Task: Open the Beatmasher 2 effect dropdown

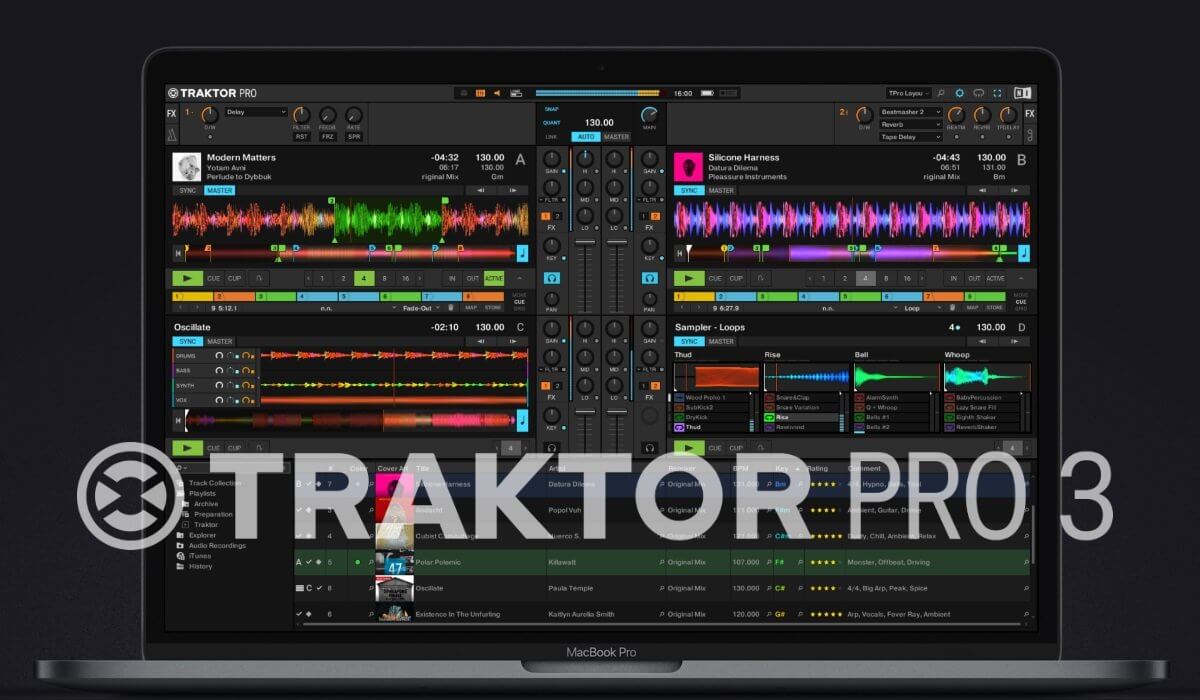Action: 910,112
